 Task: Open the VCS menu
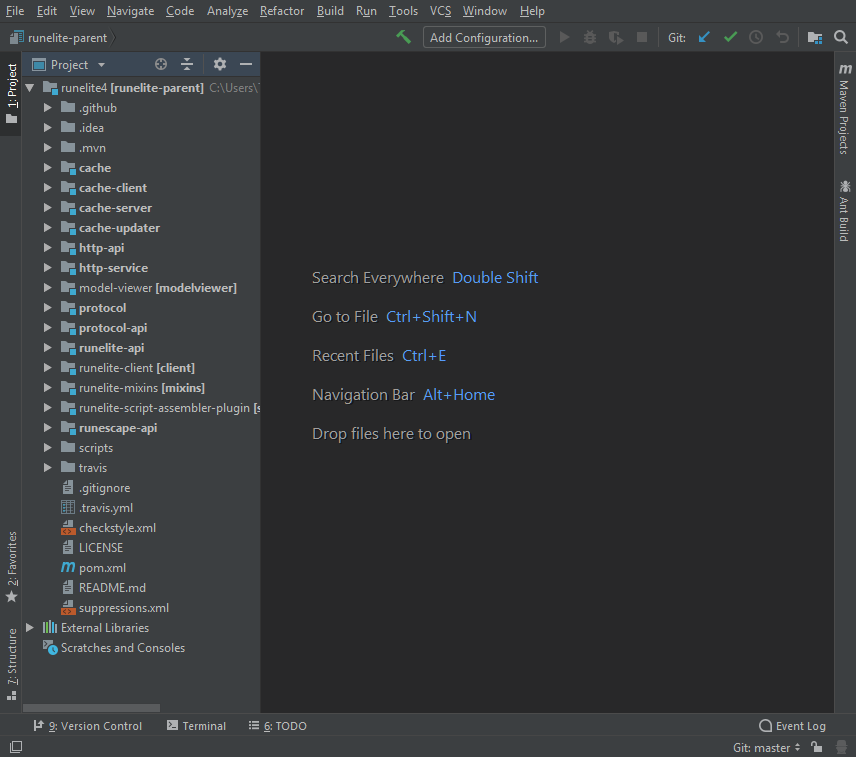440,11
